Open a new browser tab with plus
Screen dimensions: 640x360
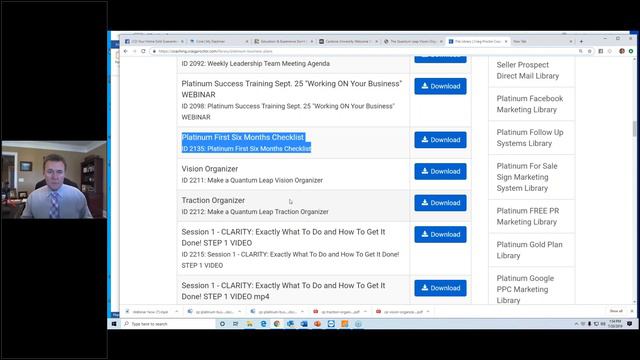coord(581,41)
